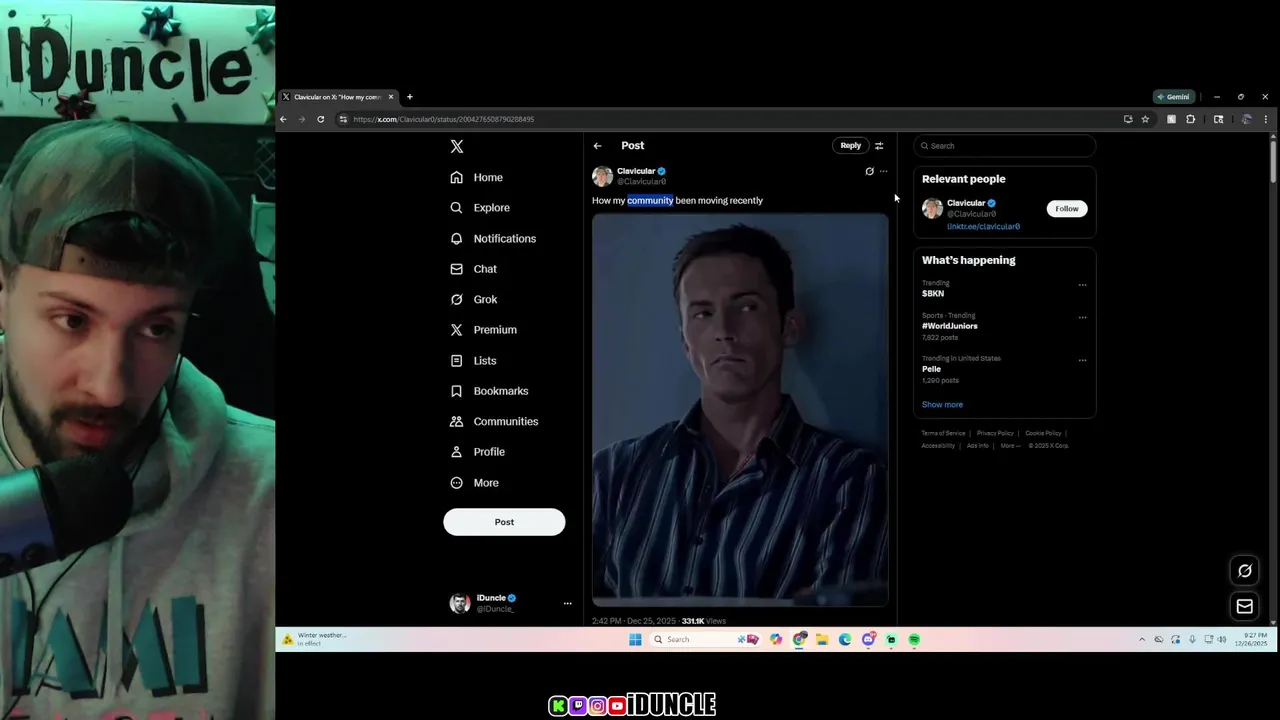Open options dots for Pelle trend
Screen dimensions: 1280x720
pos(1082,360)
